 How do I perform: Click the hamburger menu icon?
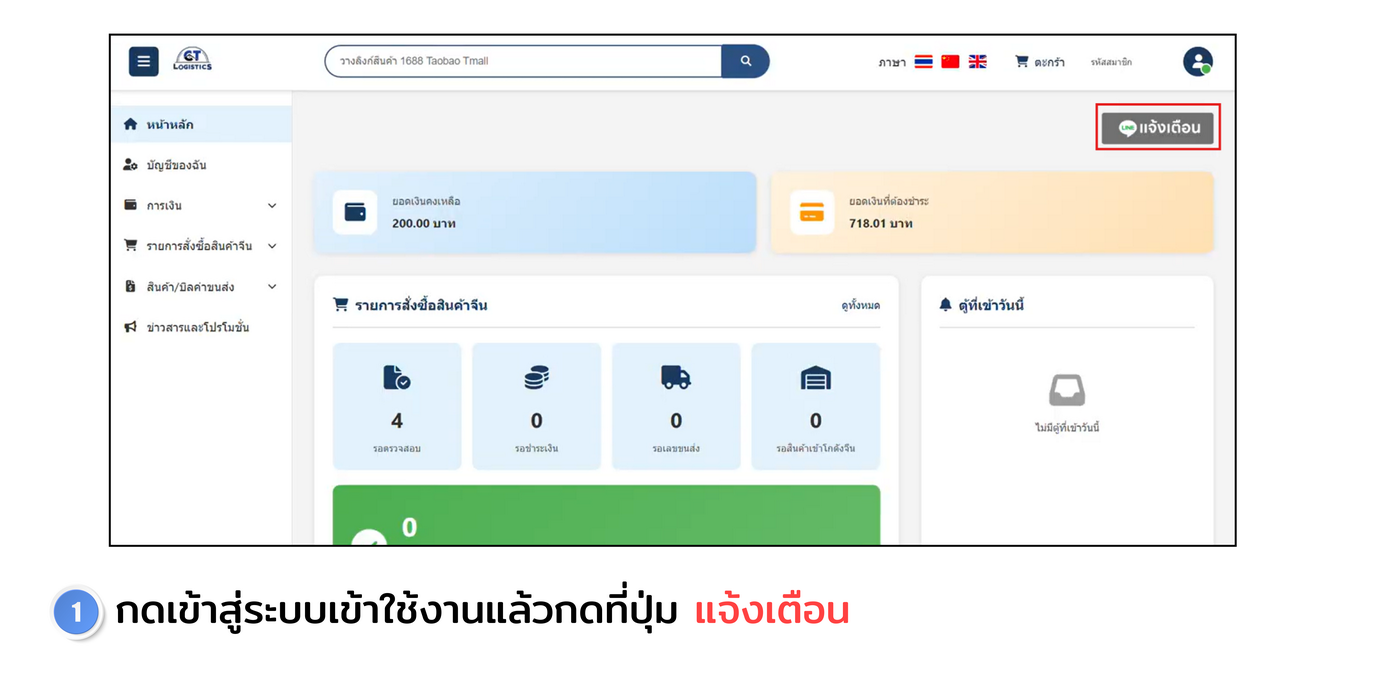[x=143, y=62]
